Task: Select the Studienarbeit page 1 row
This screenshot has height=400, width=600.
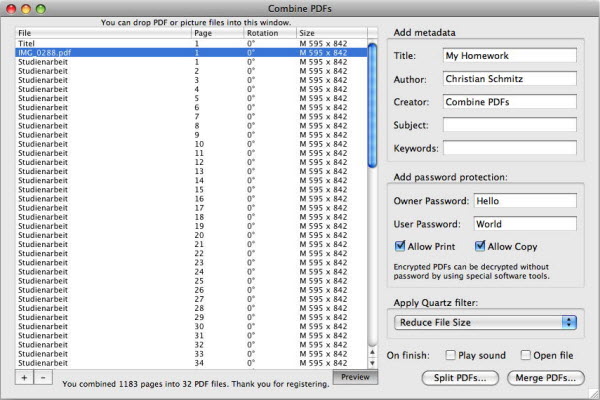Action: [x=191, y=62]
